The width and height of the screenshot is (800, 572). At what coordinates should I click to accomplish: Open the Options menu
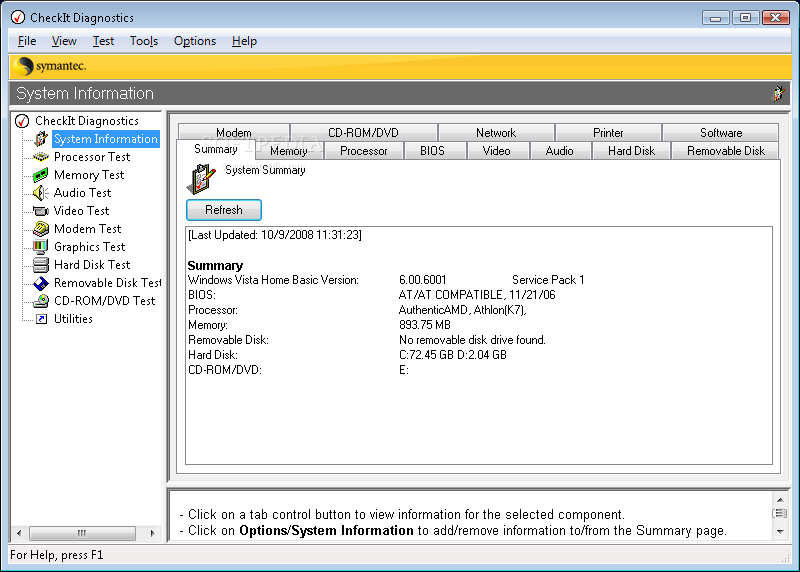(195, 41)
